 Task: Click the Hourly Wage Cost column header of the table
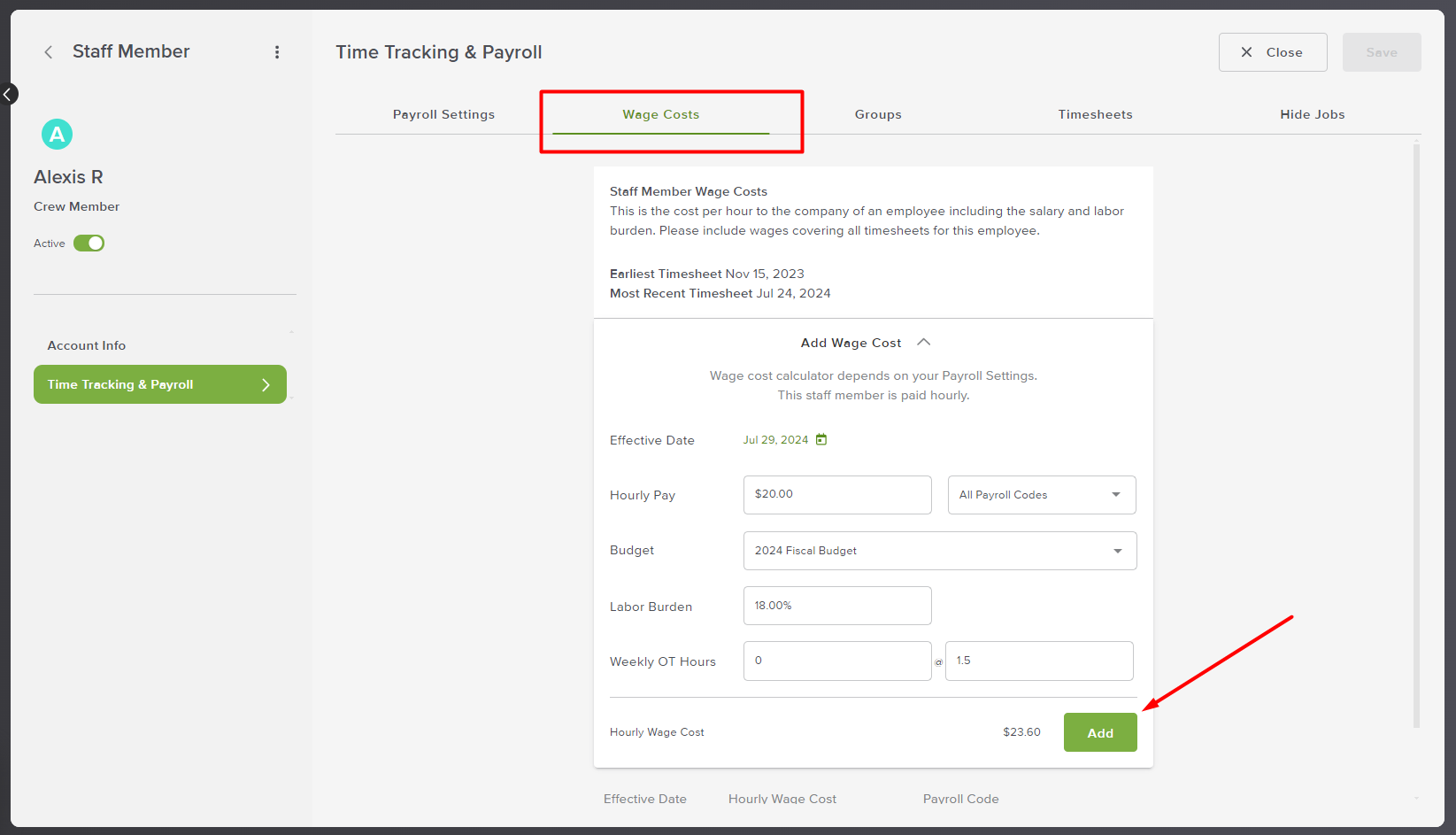click(782, 799)
